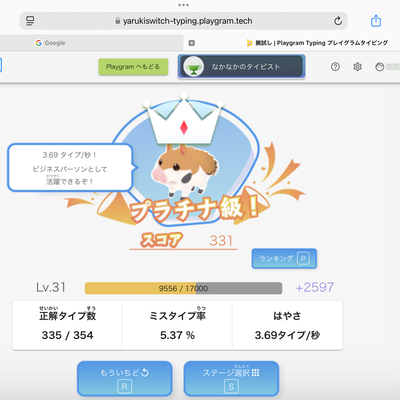
Task: Click the address bar URL field
Action: (183, 21)
